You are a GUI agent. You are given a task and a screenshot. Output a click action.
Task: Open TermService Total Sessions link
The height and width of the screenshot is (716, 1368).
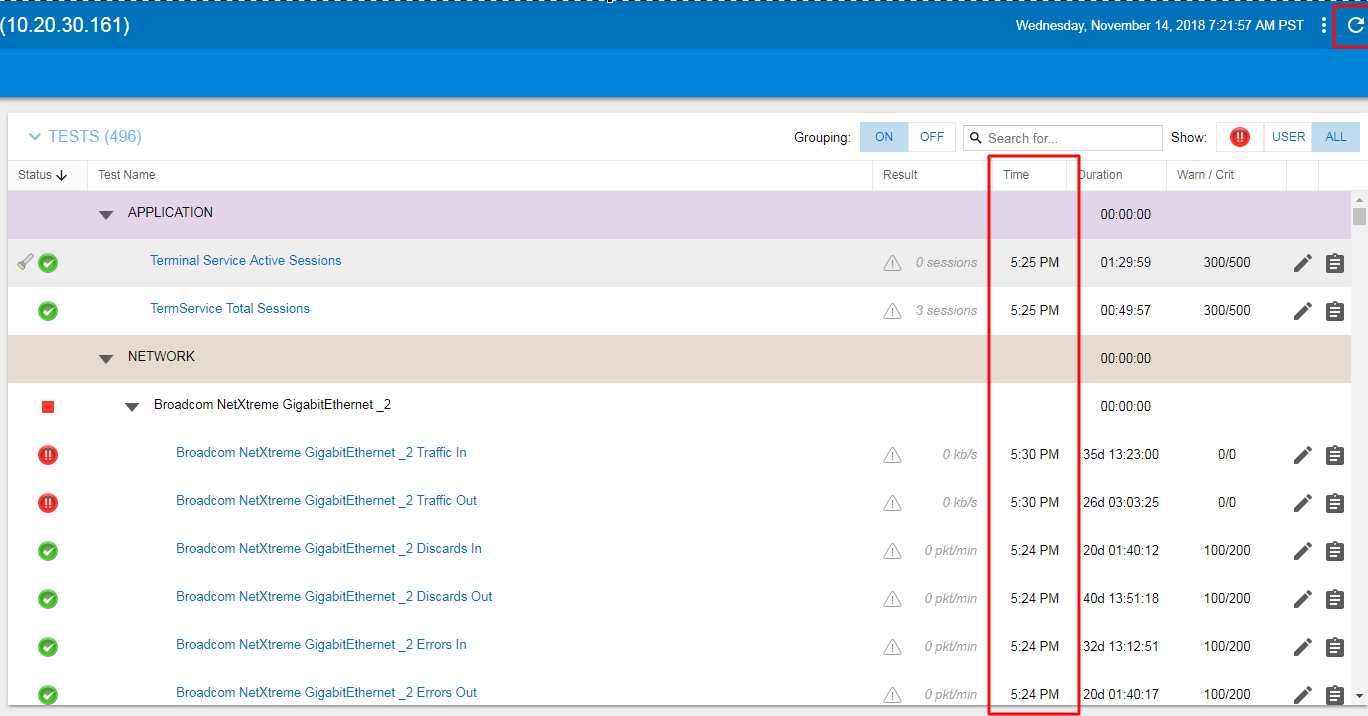coord(230,308)
